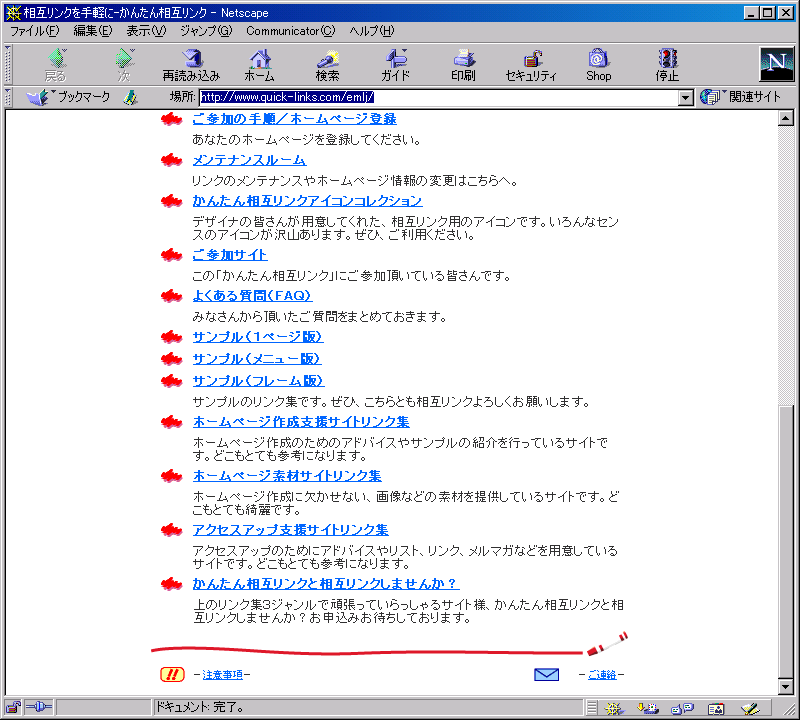The height and width of the screenshot is (720, 800).
Task: Open かんたん相互リンクアイコンコレクション link
Action: click(307, 201)
